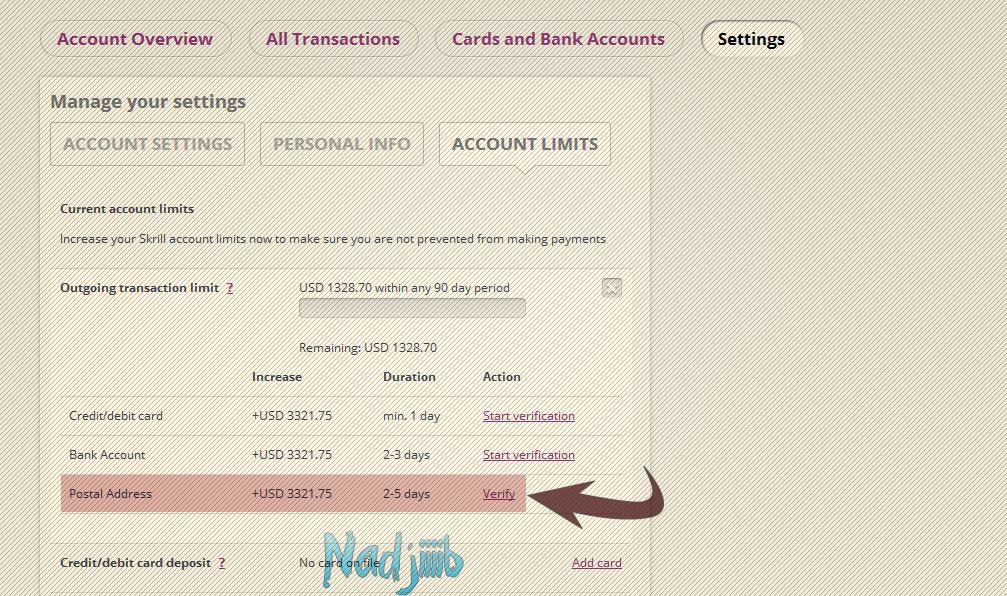Click the Bank Account row label
The width and height of the screenshot is (1007, 596).
(107, 455)
